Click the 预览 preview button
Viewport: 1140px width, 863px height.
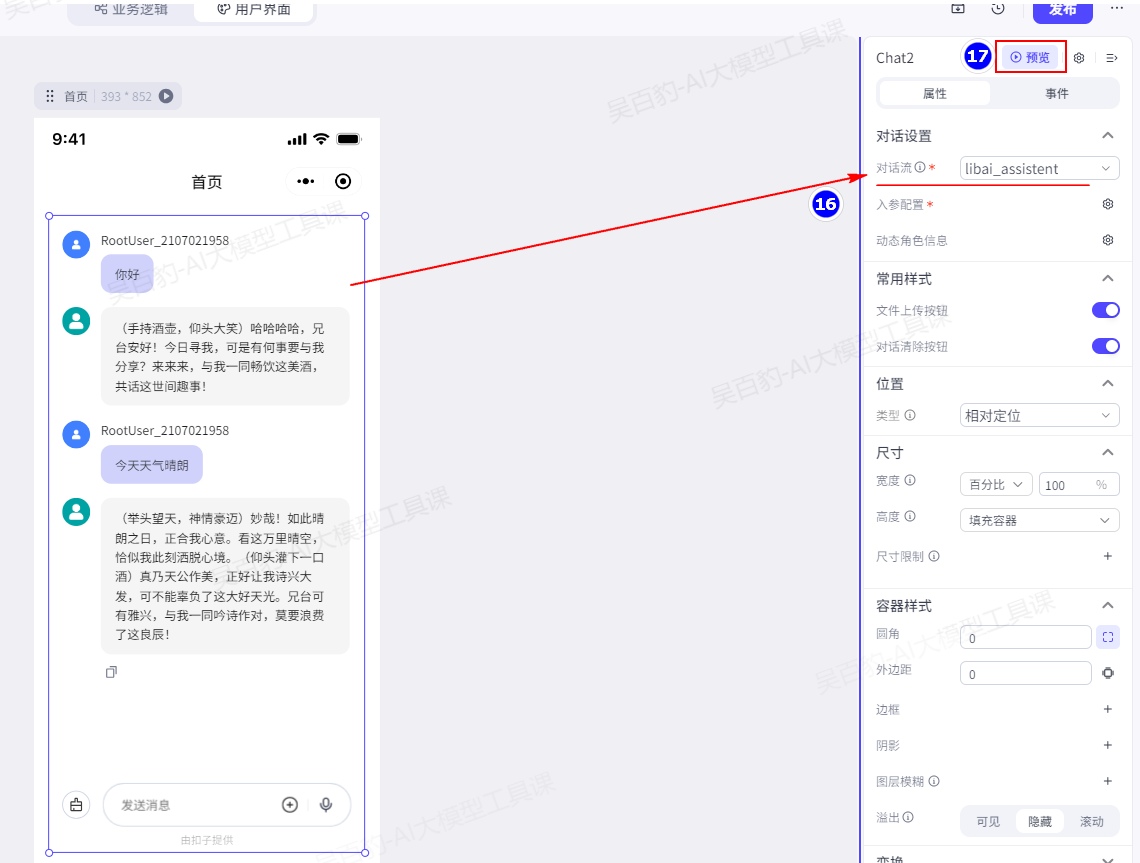click(x=1030, y=57)
